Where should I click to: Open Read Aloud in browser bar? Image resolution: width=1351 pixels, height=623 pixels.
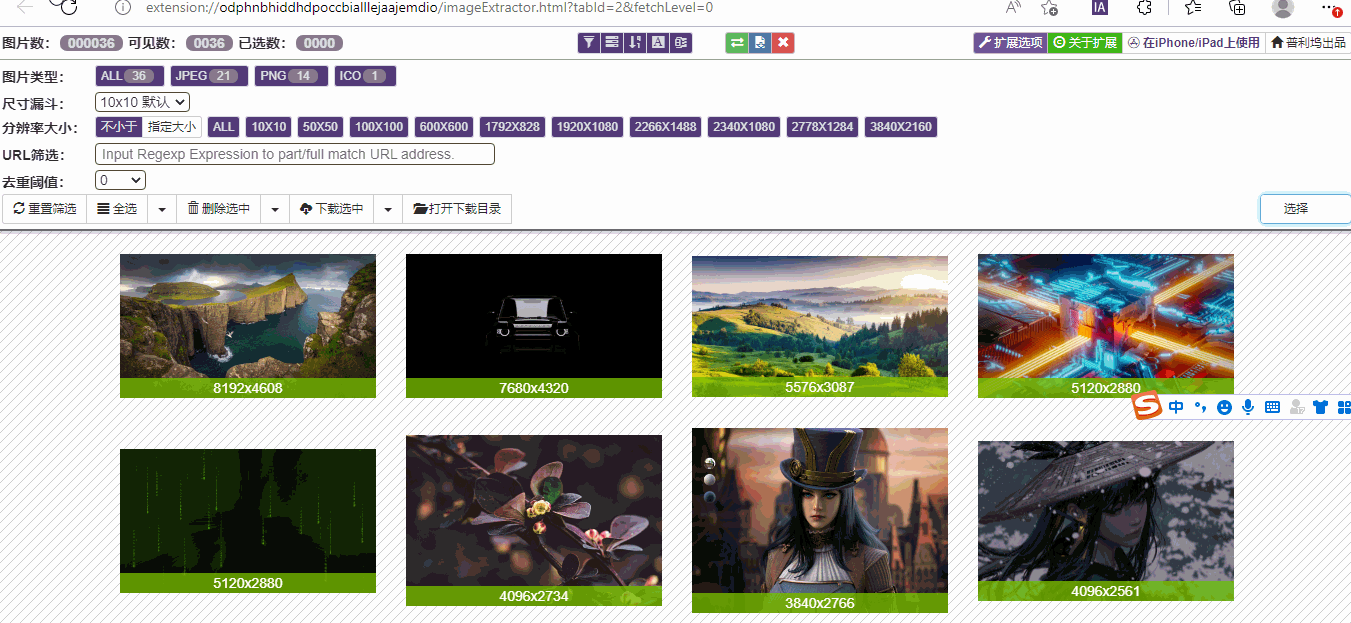click(x=1013, y=7)
